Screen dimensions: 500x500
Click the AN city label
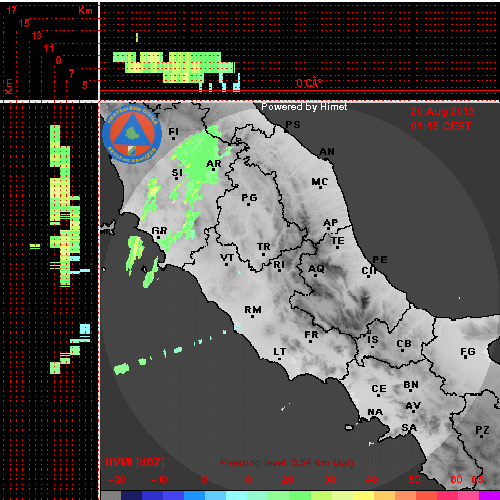[x=327, y=152]
